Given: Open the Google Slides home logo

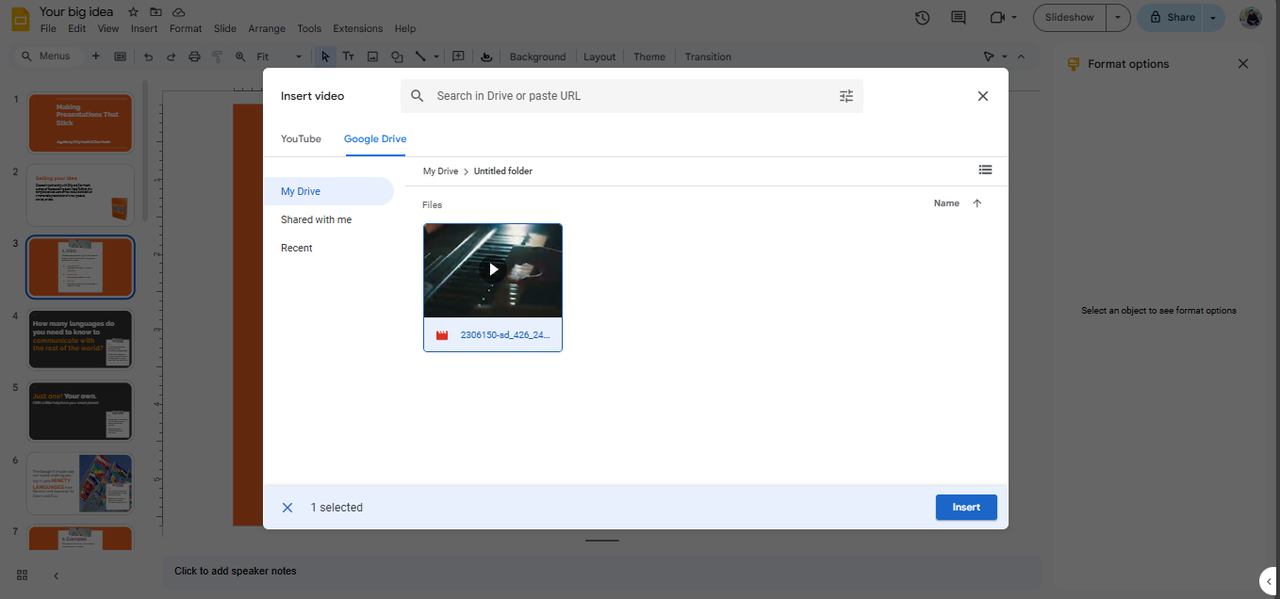Looking at the screenshot, I should [x=19, y=19].
